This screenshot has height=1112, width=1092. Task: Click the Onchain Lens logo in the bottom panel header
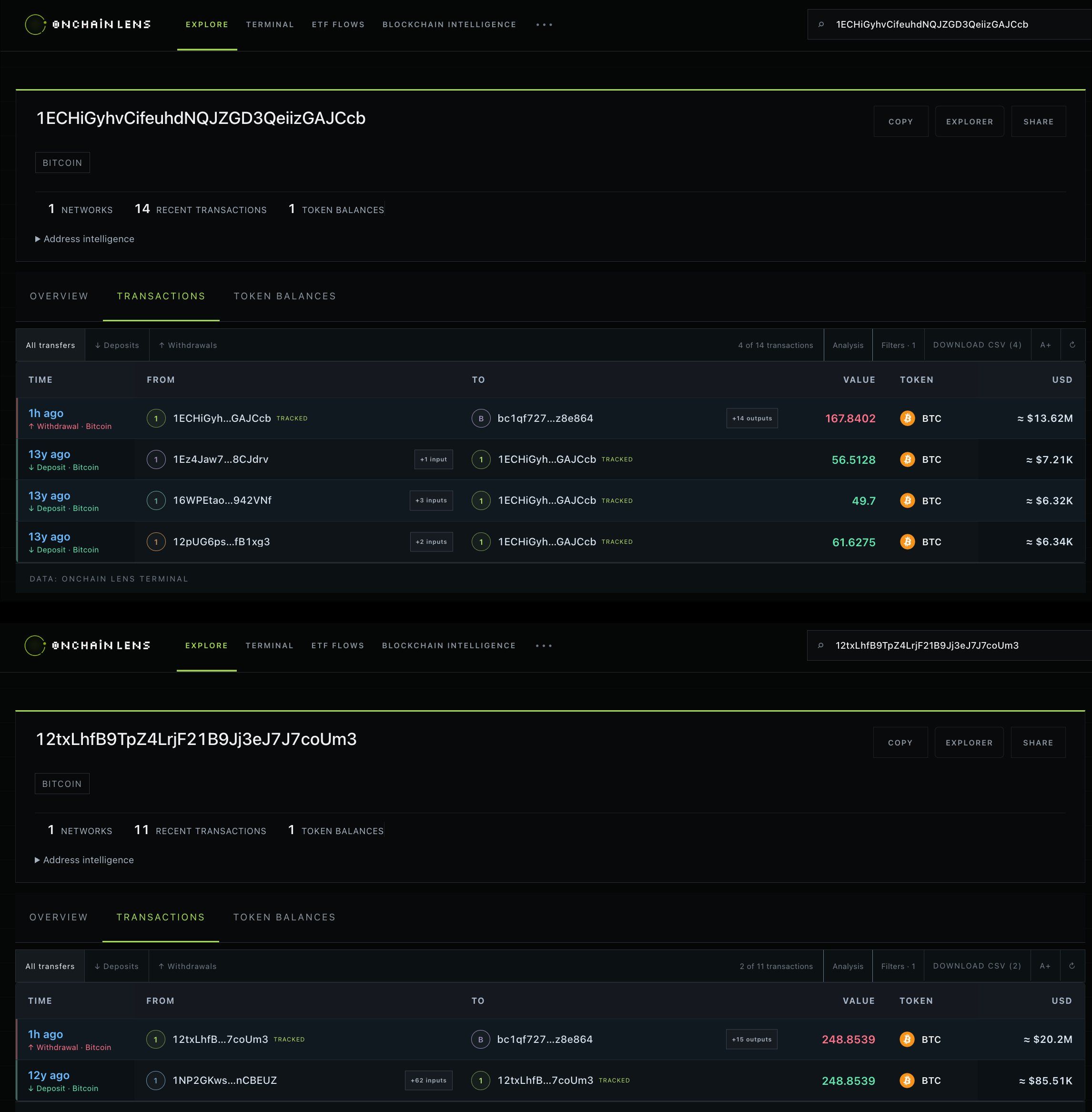point(87,645)
